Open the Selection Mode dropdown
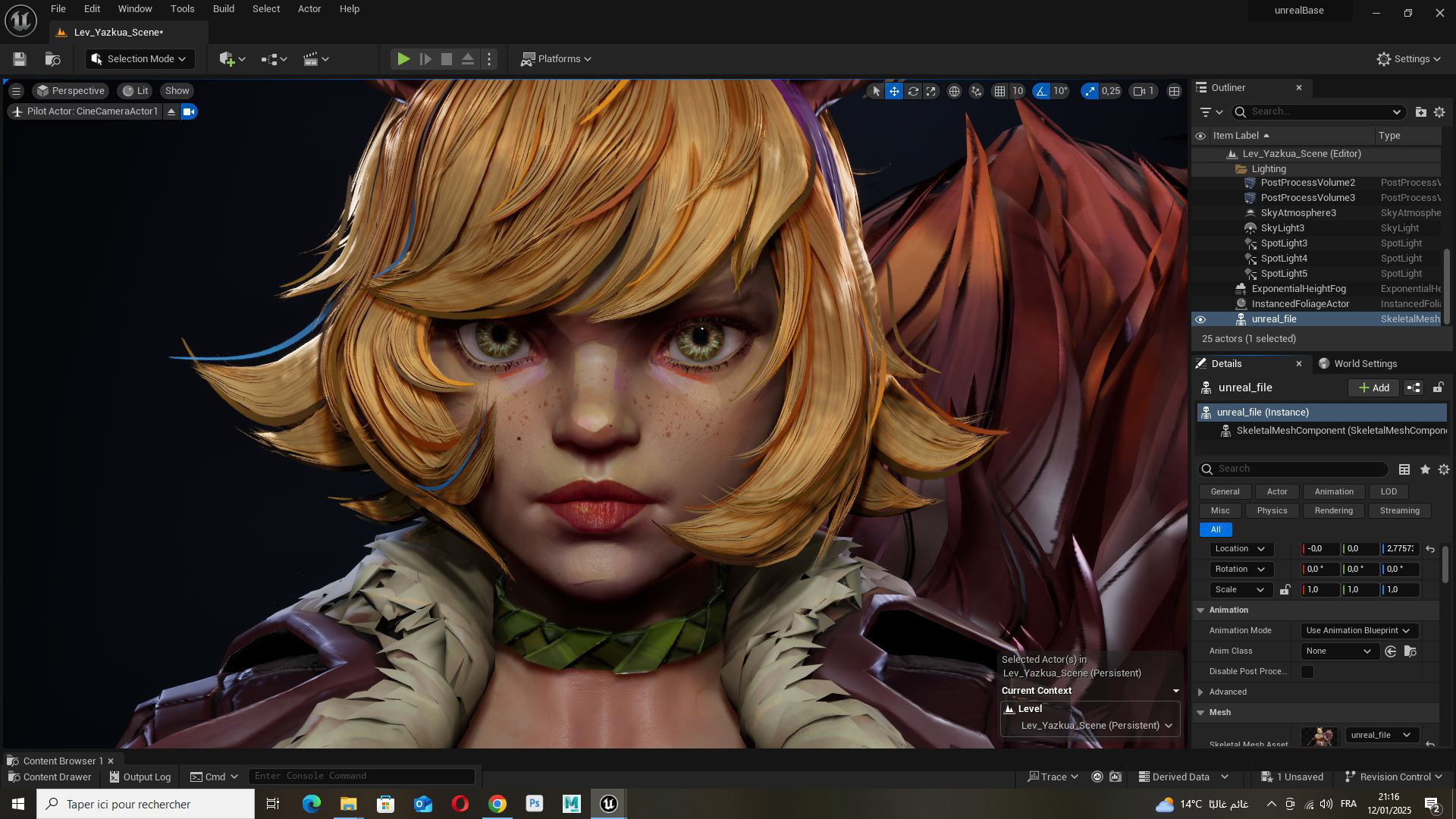Screen dimensions: 1456x819 pos(140,59)
